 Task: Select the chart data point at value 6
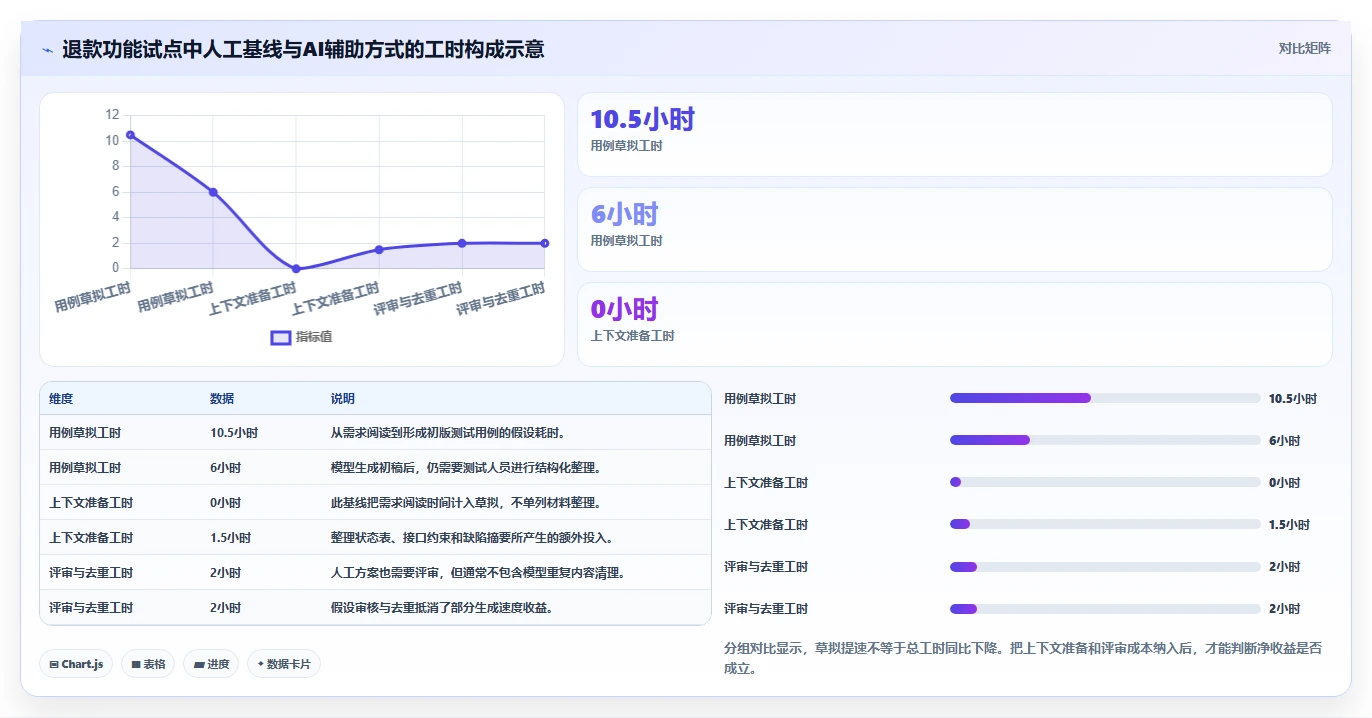(x=213, y=192)
